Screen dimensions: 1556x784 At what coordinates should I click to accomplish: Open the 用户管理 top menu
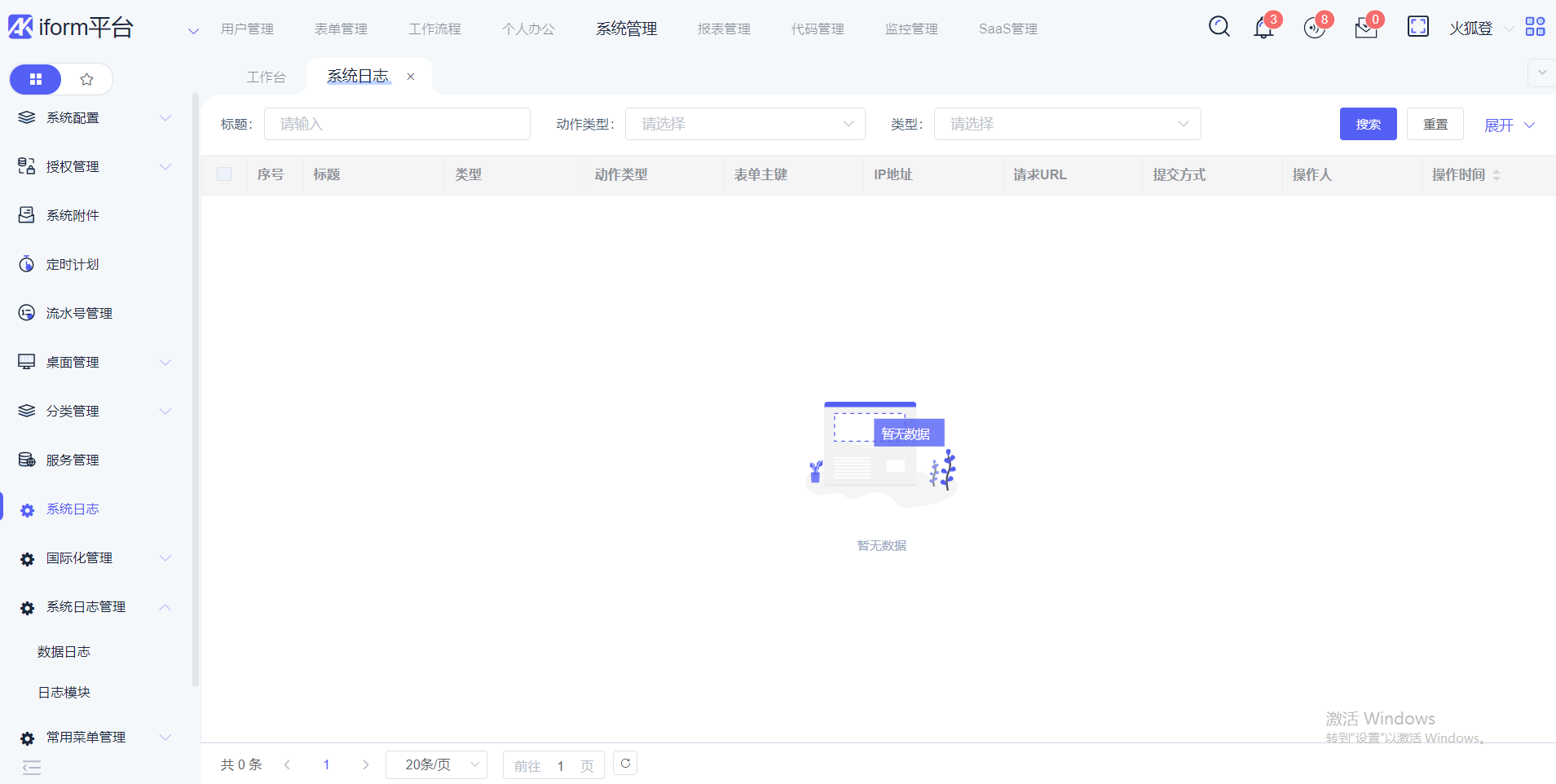click(x=247, y=29)
